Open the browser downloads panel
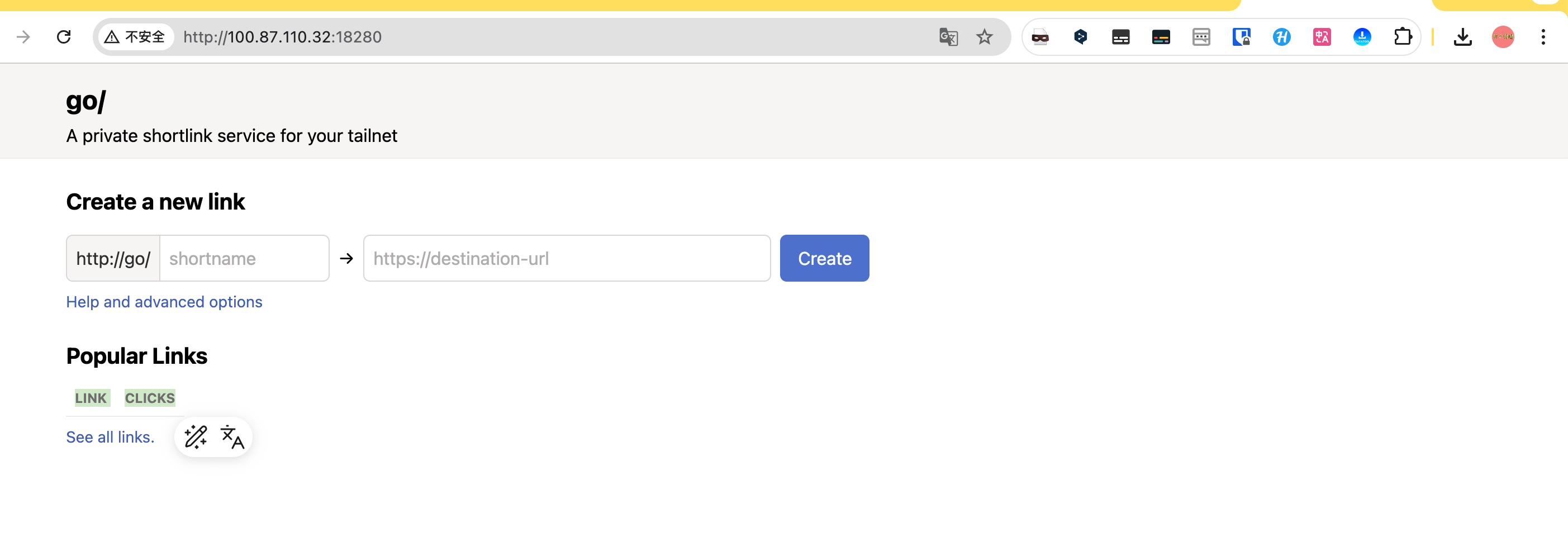 [x=1462, y=37]
